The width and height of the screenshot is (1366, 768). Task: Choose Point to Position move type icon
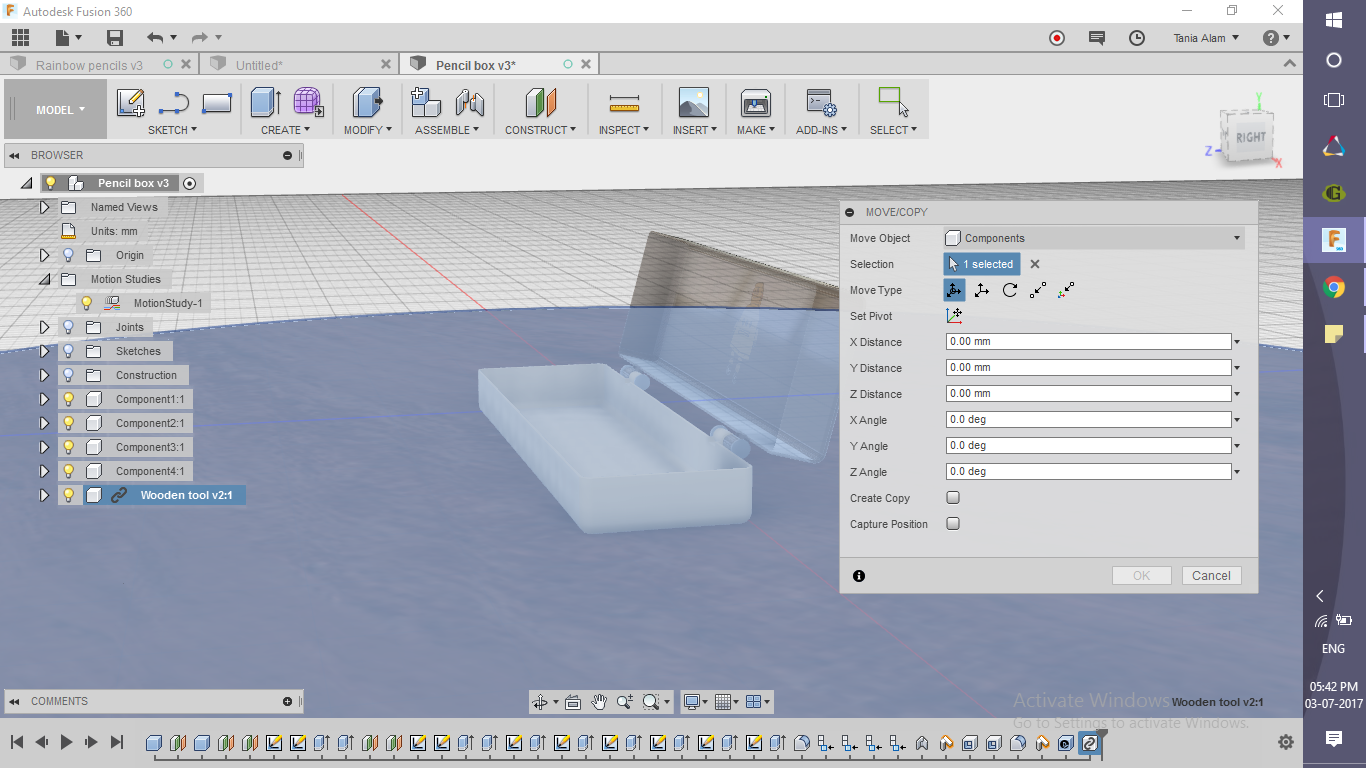(x=1066, y=290)
